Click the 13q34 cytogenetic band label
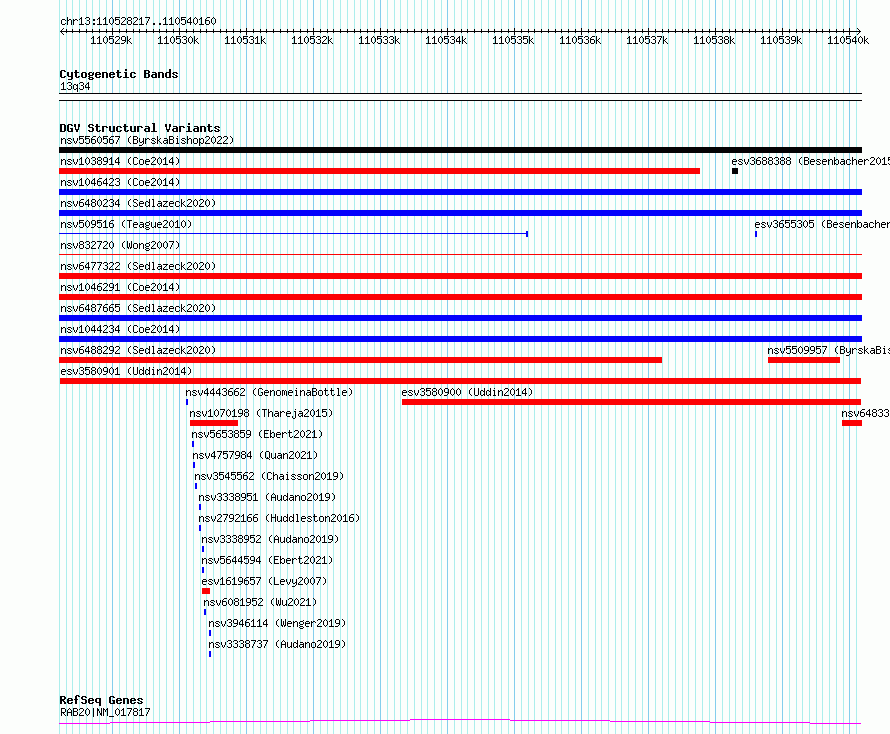The width and height of the screenshot is (890, 734). [x=75, y=86]
